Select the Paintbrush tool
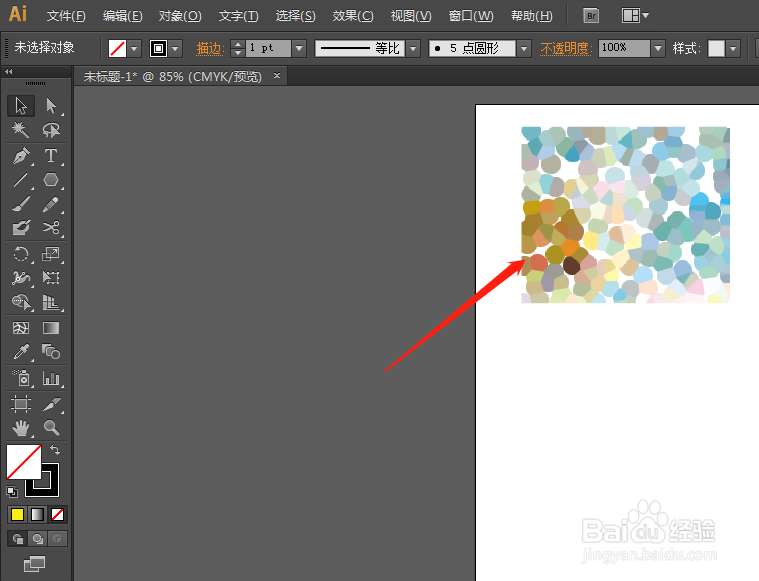The image size is (759, 581). pos(21,204)
